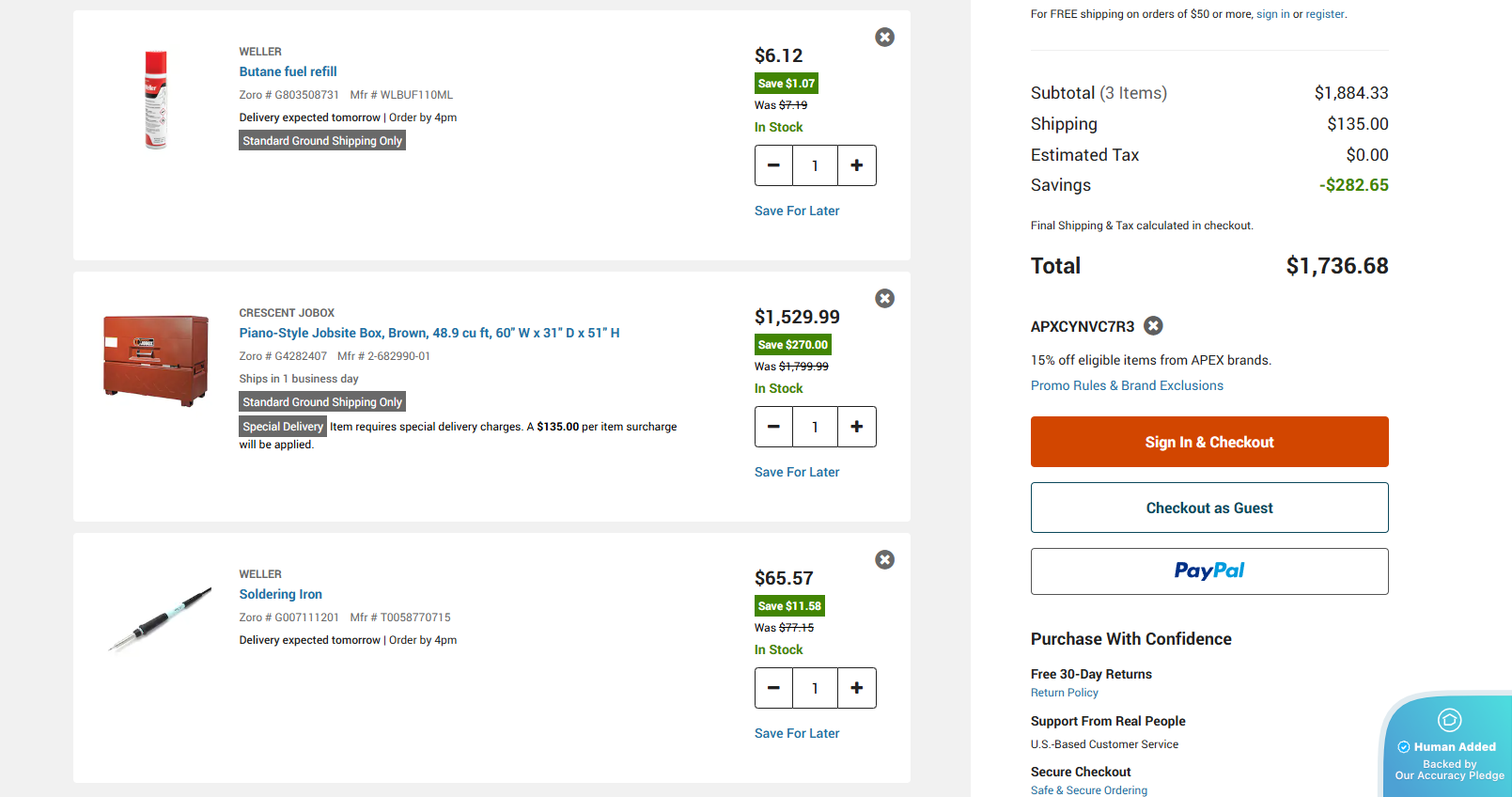Remove promo code APXCYNVC7R3
Screen dimensions: 1512x797
pyautogui.click(x=1153, y=325)
